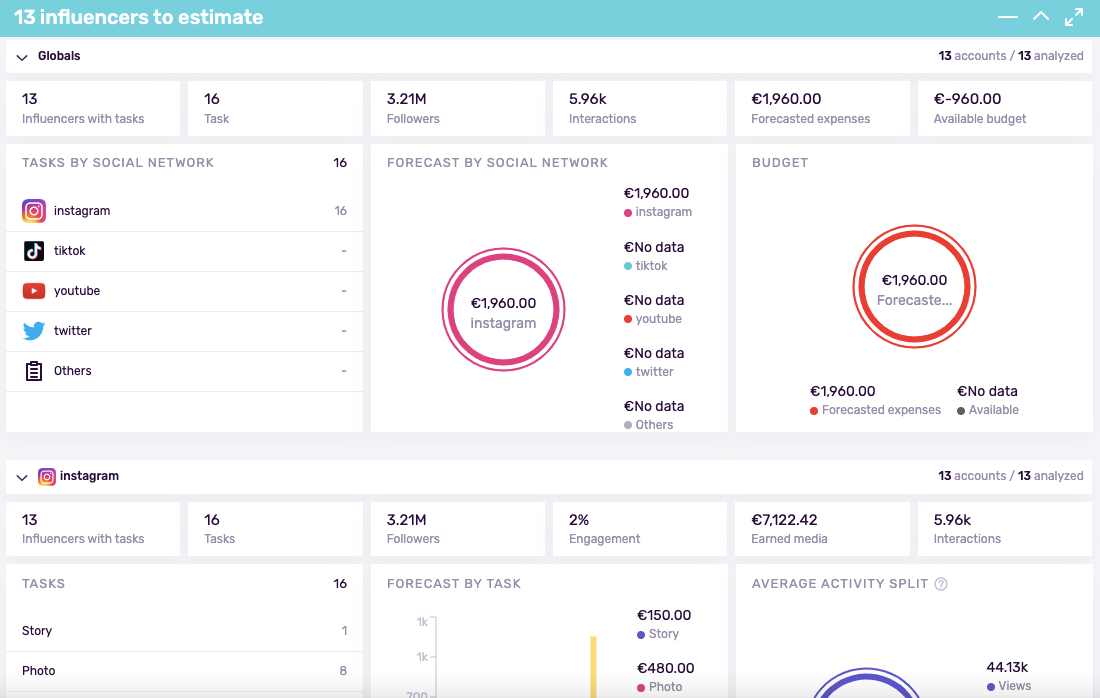
Task: Click the Others clipboard icon
Action: click(34, 371)
